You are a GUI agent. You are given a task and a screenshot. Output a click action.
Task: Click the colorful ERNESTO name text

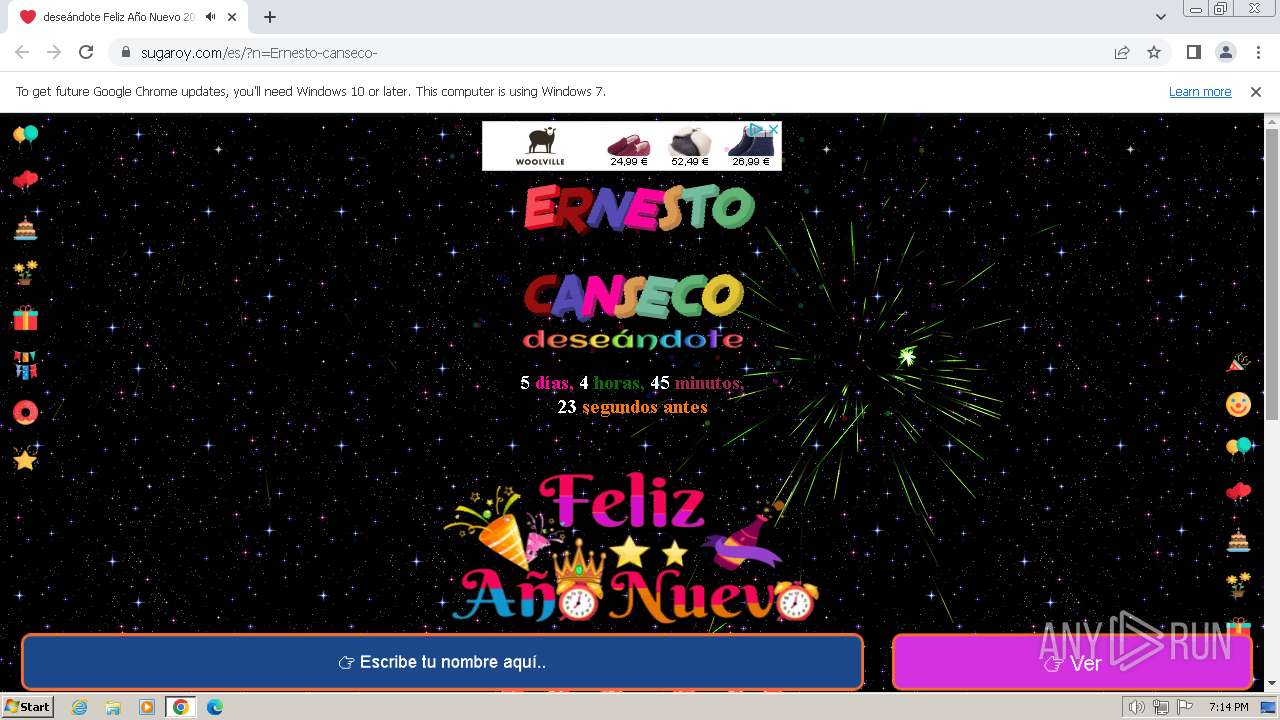(639, 208)
